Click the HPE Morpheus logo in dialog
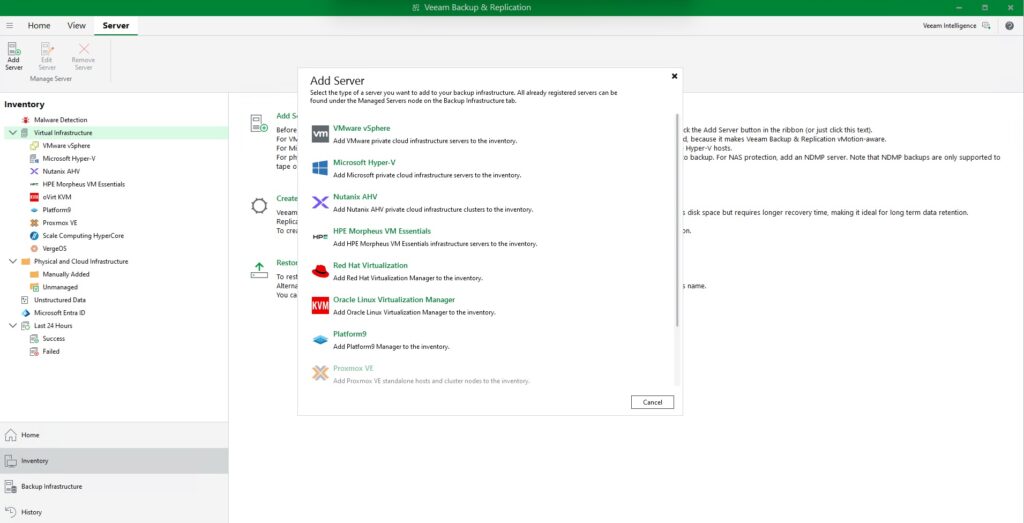 click(x=320, y=236)
